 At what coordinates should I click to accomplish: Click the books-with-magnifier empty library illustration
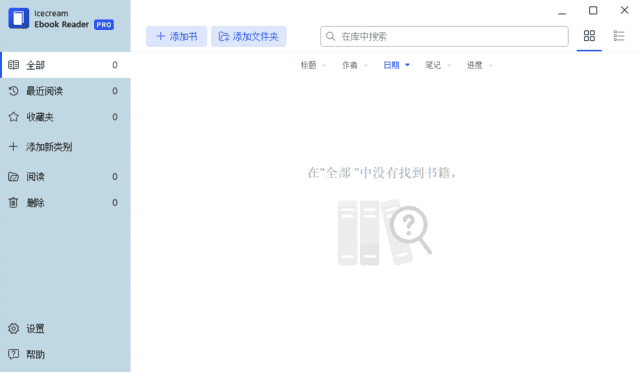[x=384, y=232]
